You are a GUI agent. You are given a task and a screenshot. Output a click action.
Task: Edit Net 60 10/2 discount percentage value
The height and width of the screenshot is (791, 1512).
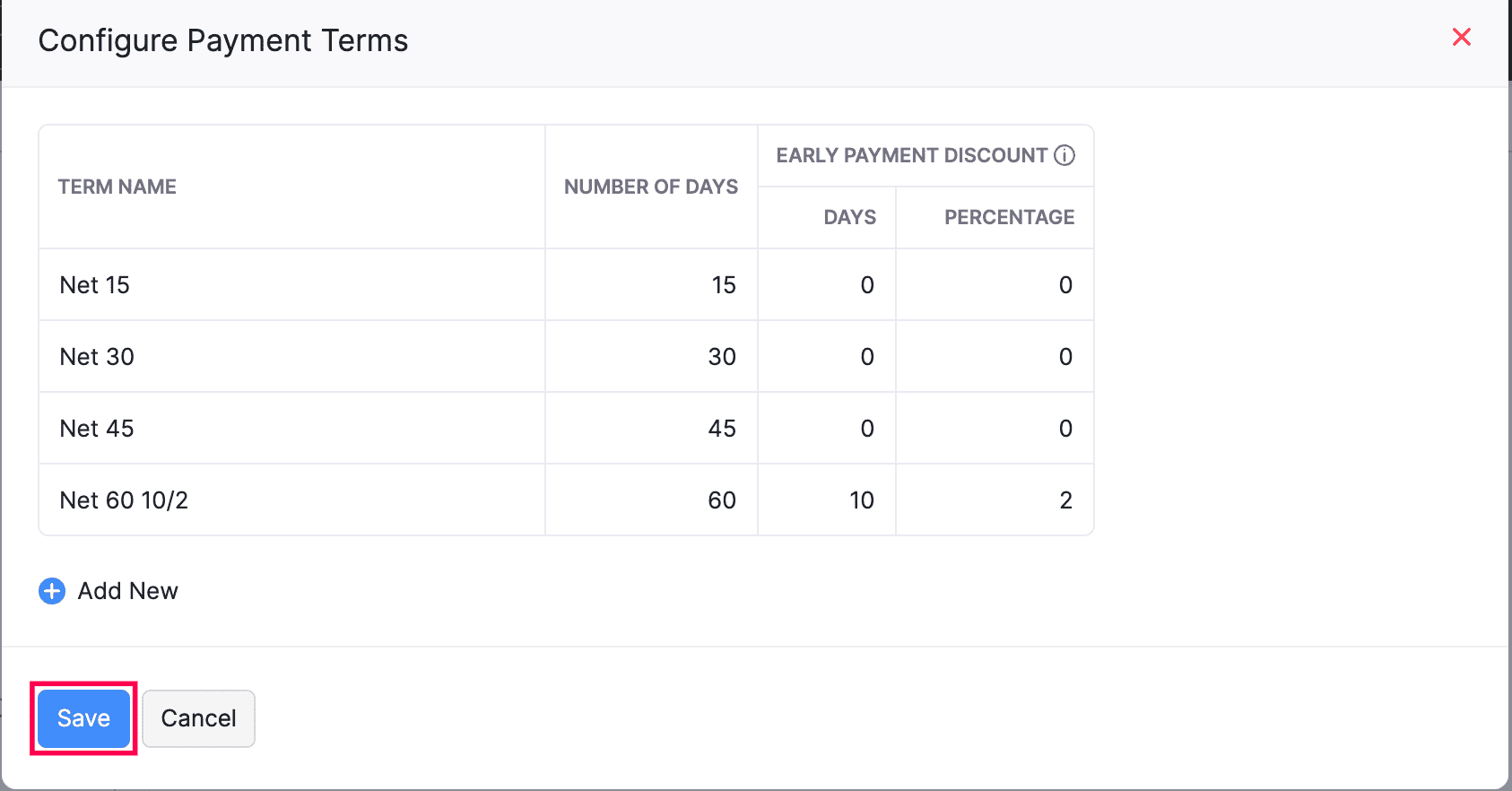coord(995,500)
